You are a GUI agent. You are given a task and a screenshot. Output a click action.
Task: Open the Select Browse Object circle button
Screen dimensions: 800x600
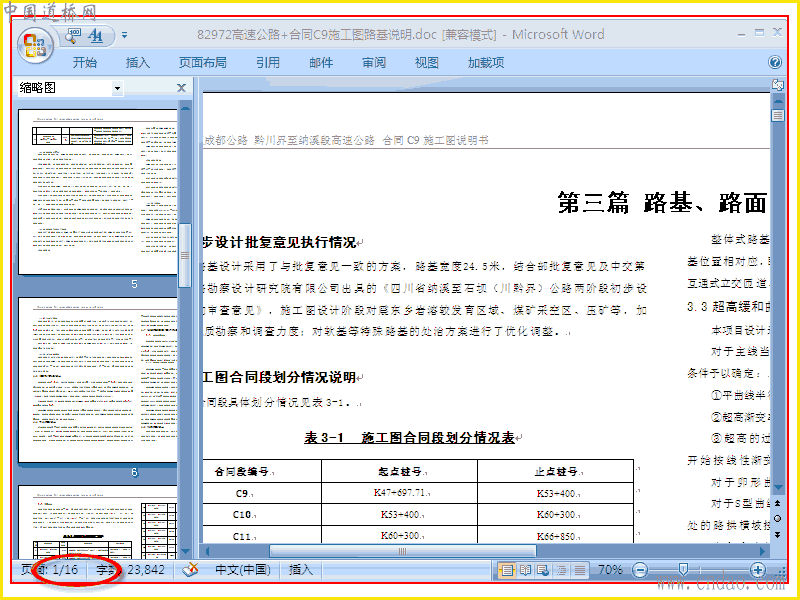[778, 518]
